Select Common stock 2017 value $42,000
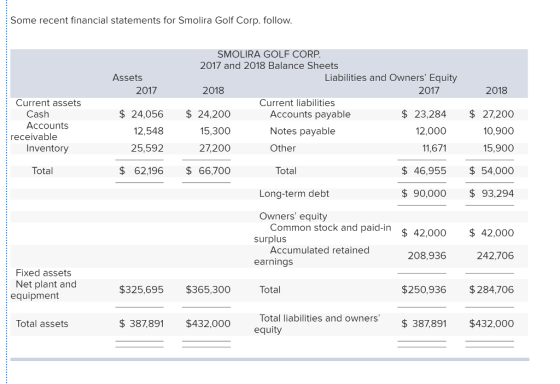This screenshot has height=384, width=560. point(424,233)
